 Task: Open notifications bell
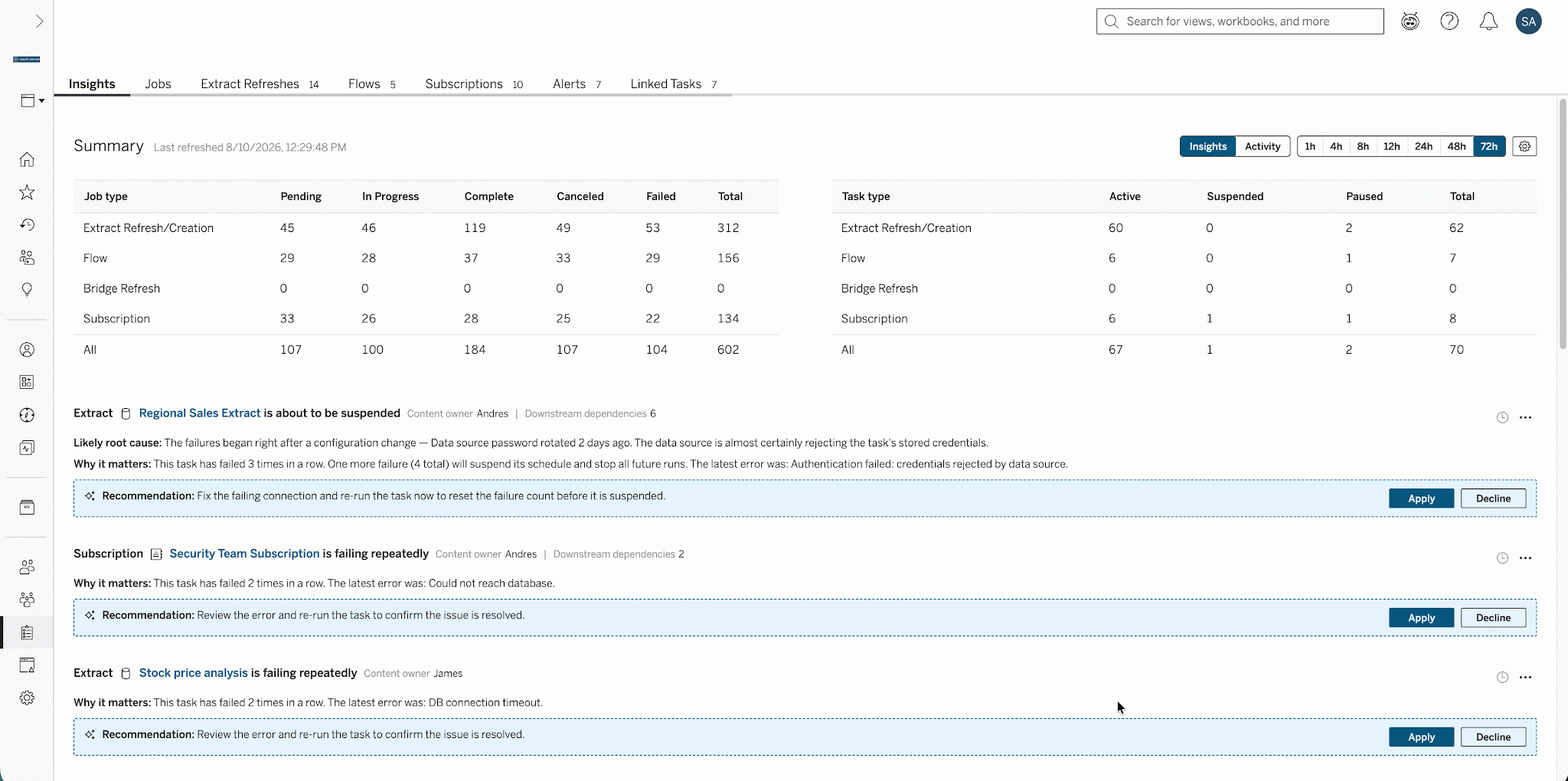coord(1488,21)
